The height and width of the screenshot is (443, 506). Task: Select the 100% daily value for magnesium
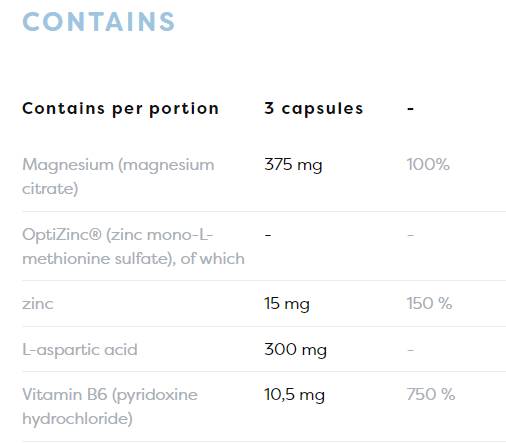click(428, 164)
